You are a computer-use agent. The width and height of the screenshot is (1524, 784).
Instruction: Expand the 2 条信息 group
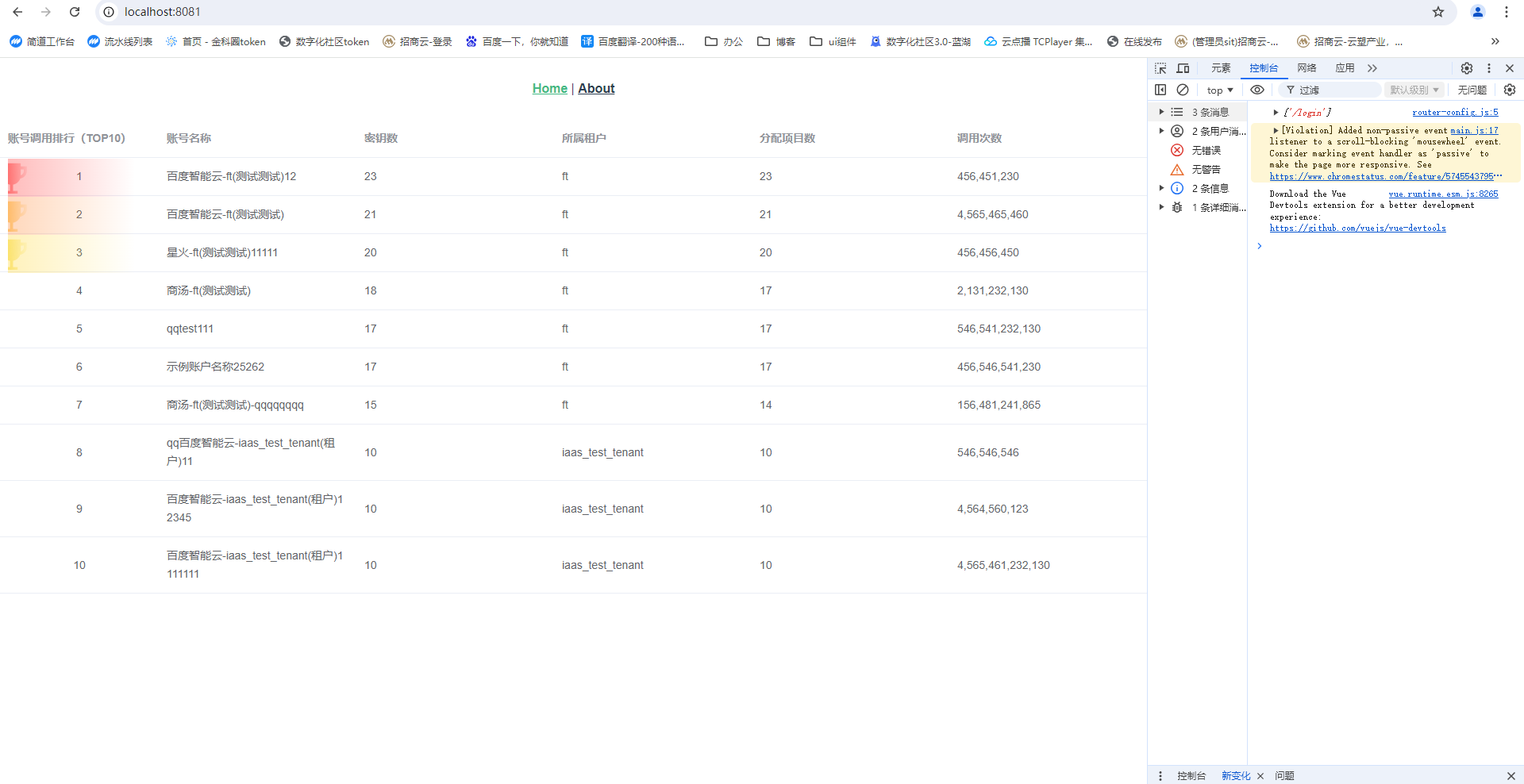1161,188
